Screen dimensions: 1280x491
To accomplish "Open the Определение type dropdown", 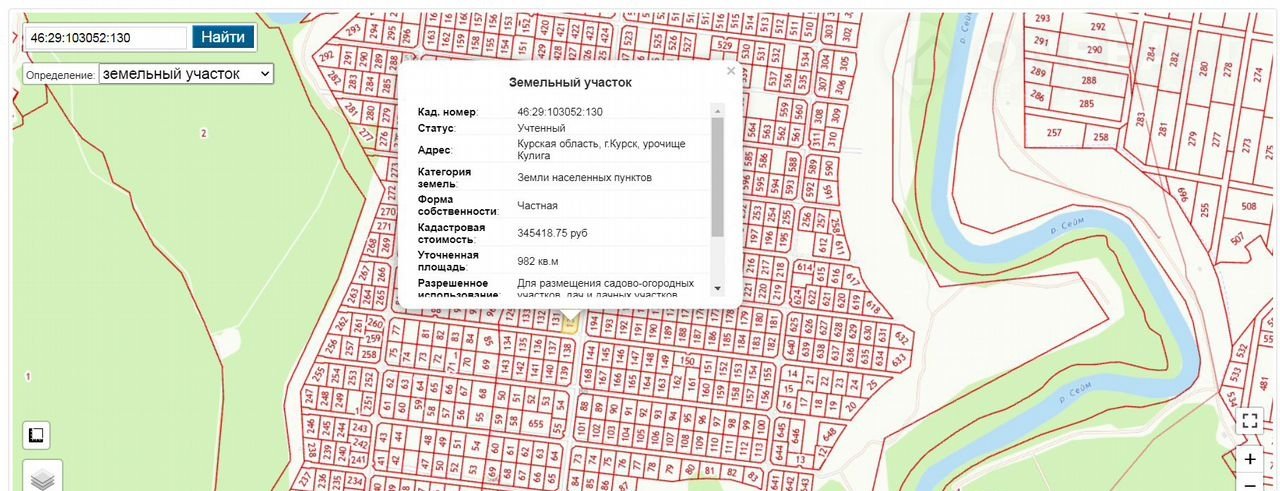I will click(x=186, y=74).
